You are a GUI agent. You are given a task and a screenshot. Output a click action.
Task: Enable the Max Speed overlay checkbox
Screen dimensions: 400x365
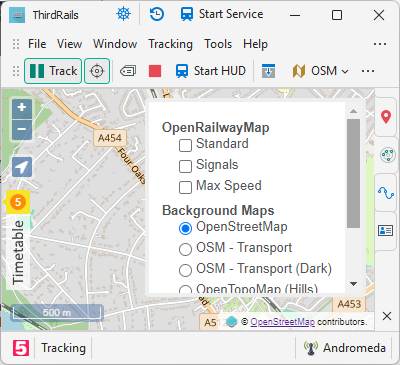[x=185, y=187]
